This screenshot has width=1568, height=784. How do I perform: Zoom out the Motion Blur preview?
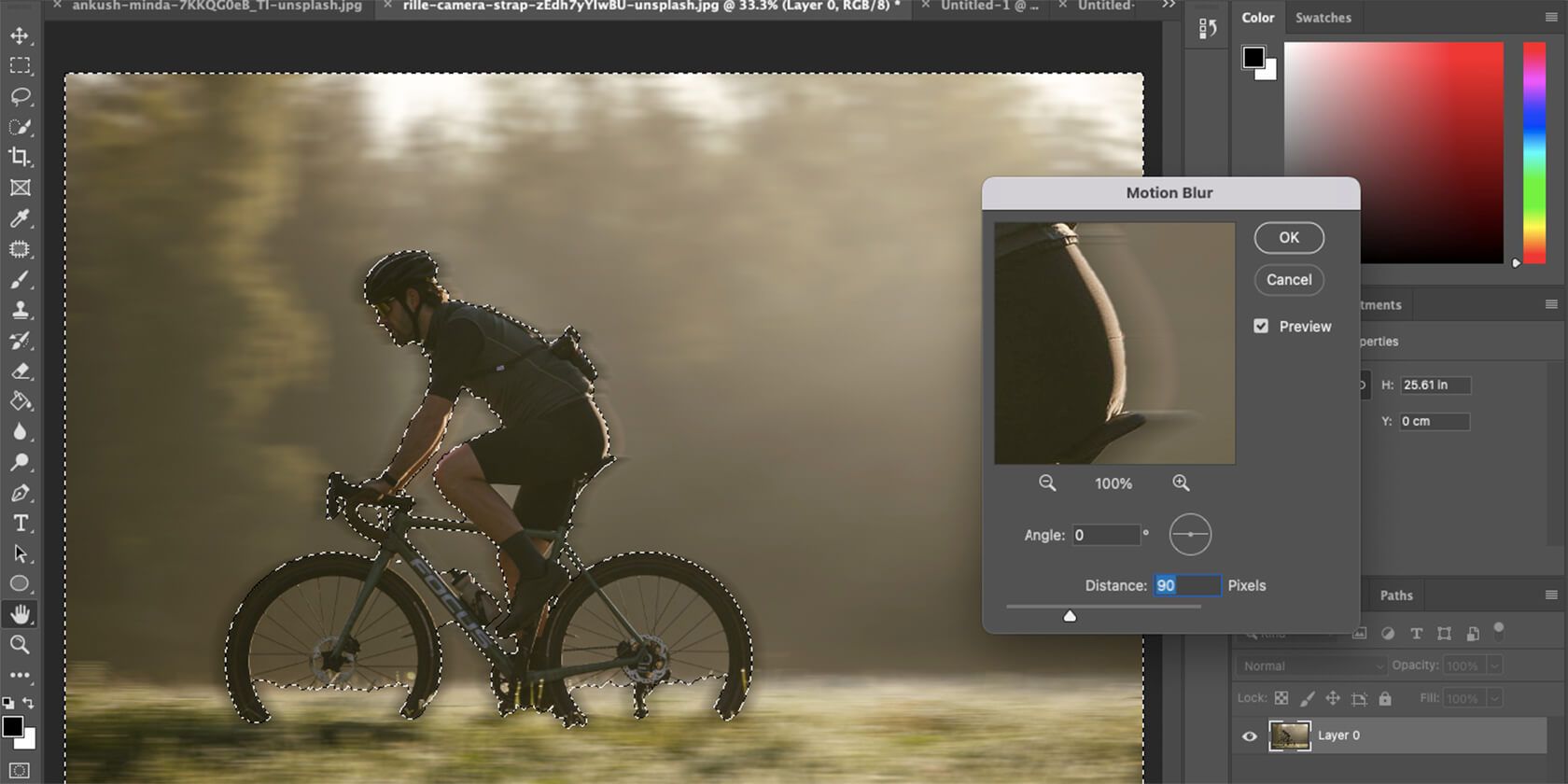point(1047,483)
